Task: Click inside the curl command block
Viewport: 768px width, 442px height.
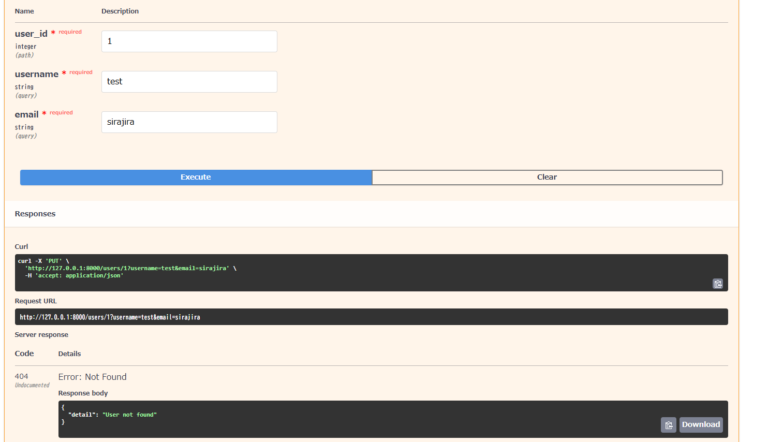Action: coord(371,272)
